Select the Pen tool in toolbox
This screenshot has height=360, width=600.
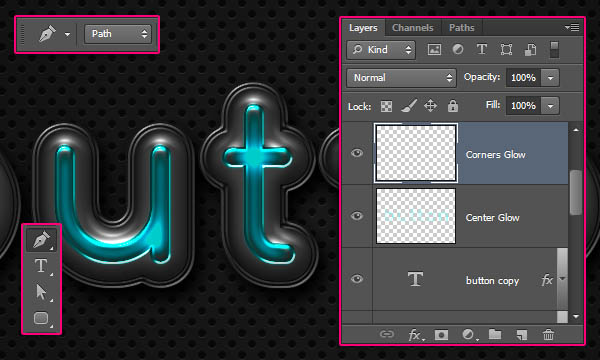tap(41, 240)
